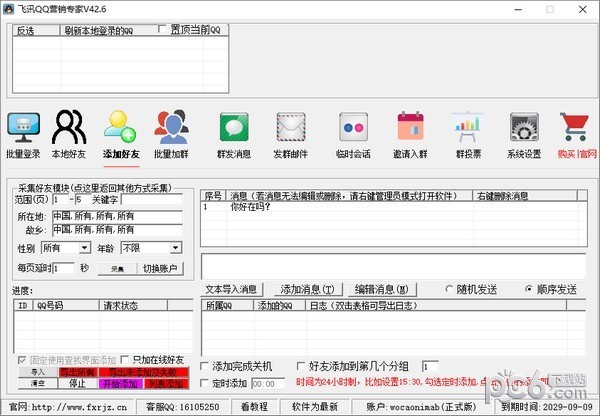Click 采集好友模块 group title link
The width and height of the screenshot is (600, 416).
(x=95, y=188)
